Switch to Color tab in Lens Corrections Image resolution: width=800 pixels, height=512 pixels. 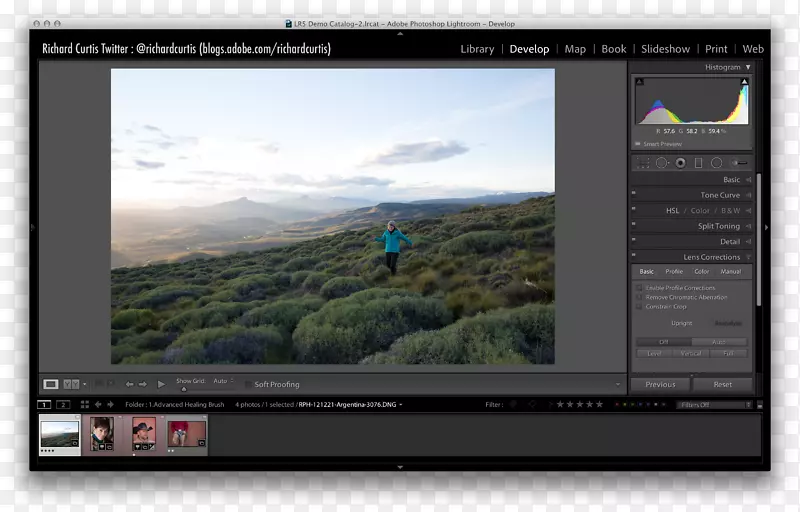pos(702,271)
